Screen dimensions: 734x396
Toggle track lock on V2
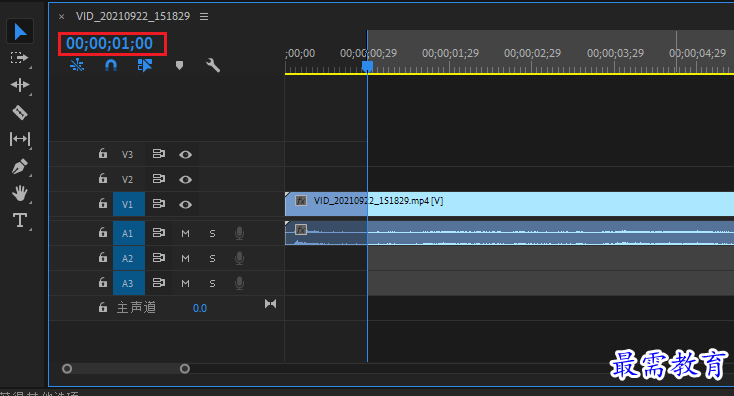pyautogui.click(x=103, y=179)
